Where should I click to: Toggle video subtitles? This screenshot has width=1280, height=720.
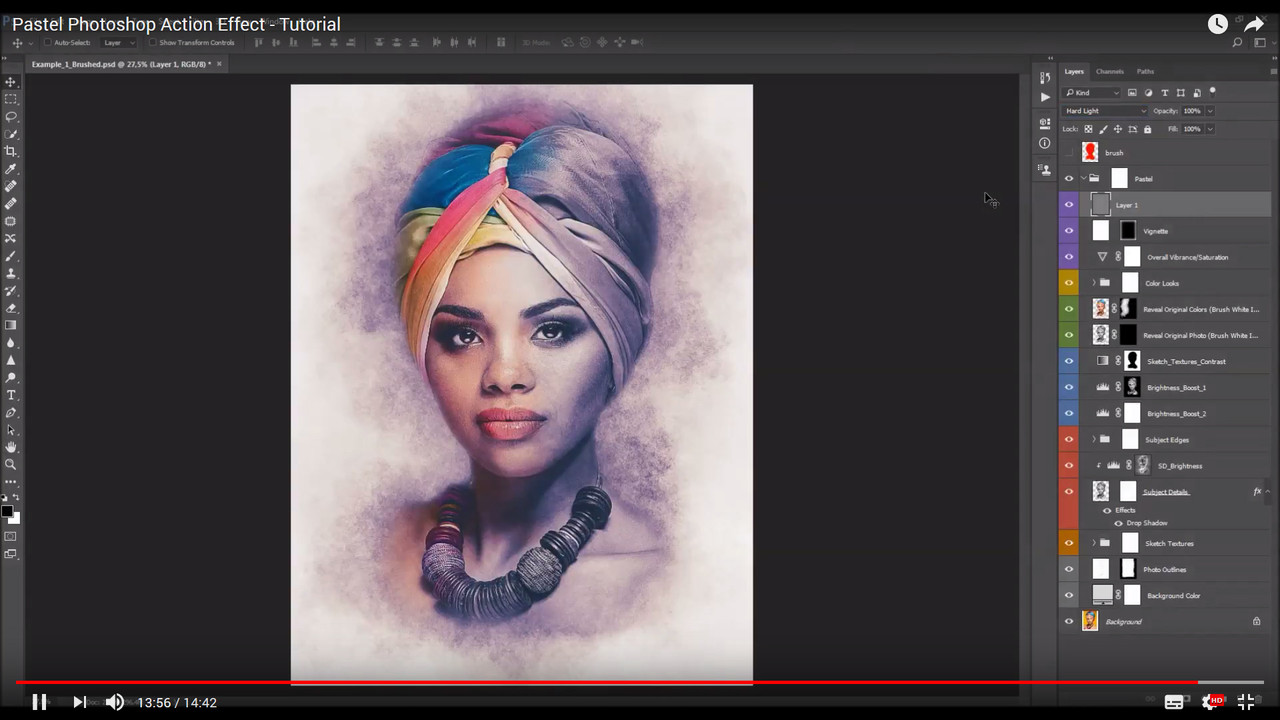coord(1174,702)
